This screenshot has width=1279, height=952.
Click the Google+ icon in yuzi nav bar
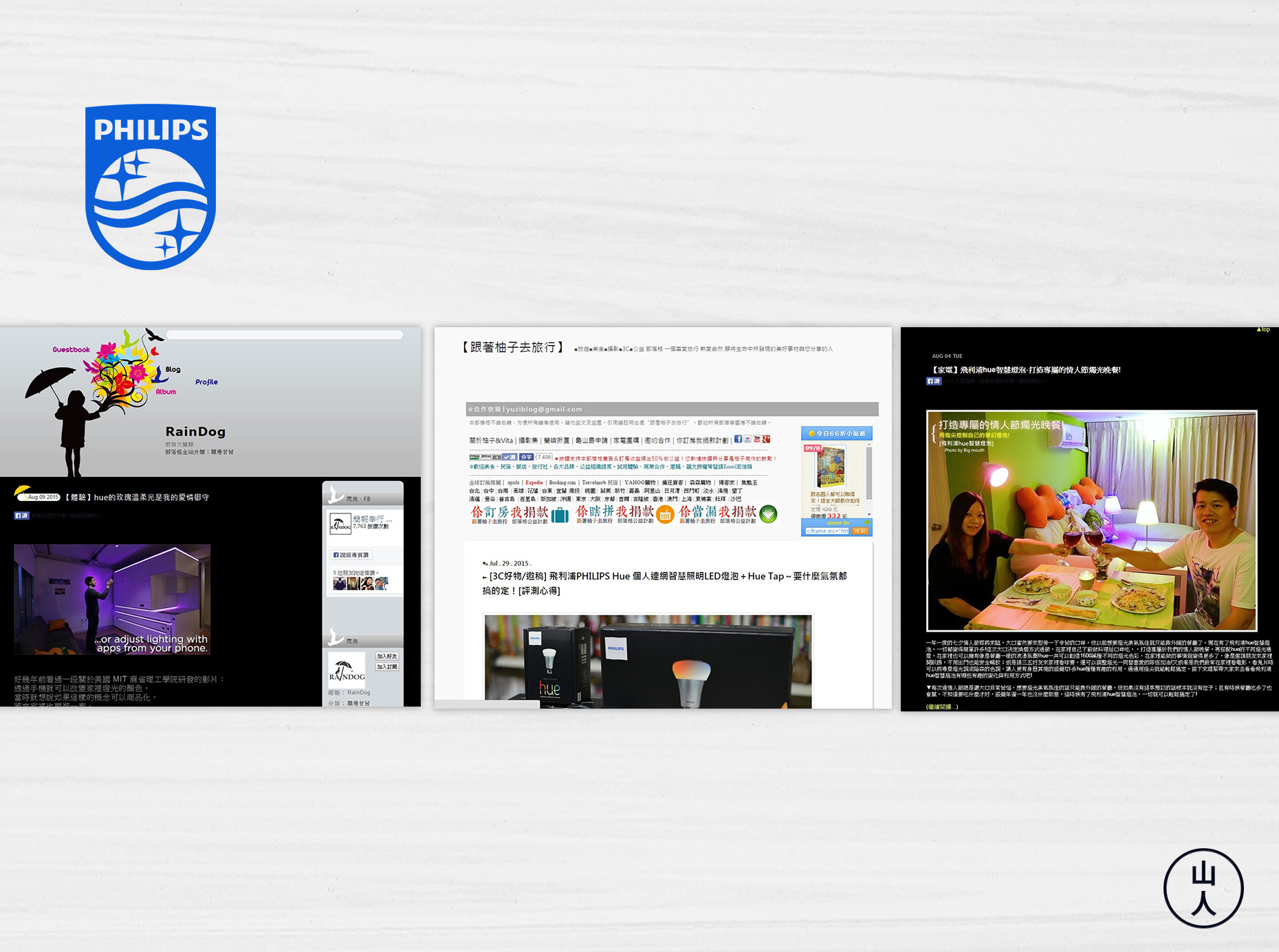pyautogui.click(x=766, y=439)
